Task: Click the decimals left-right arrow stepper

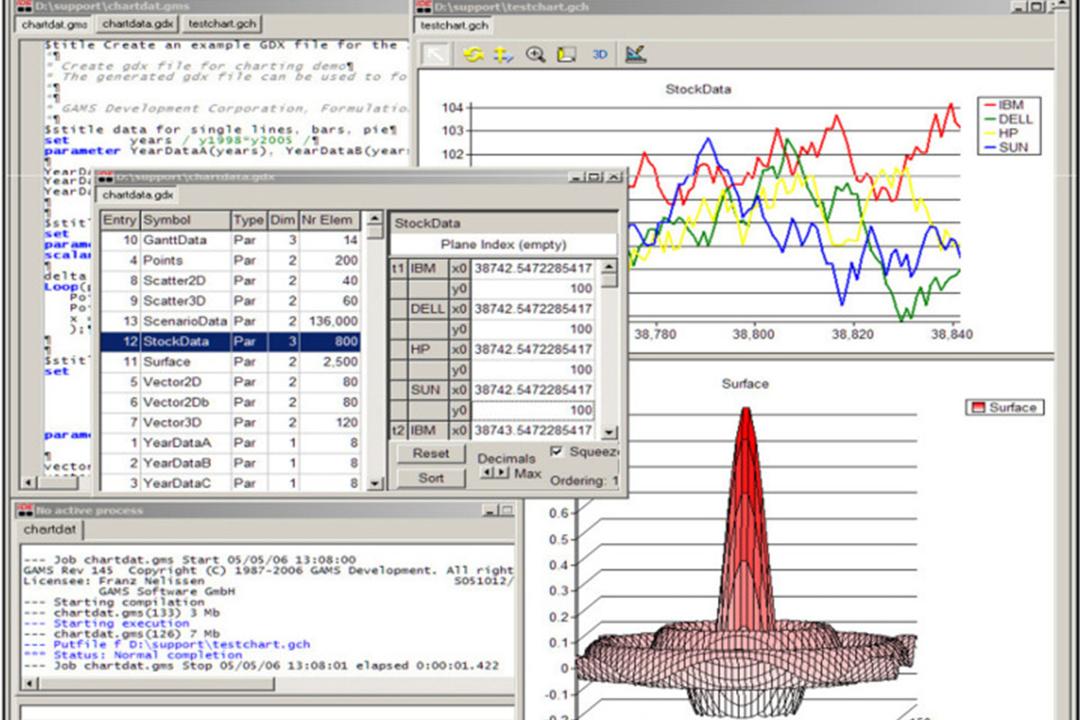Action: [495, 473]
